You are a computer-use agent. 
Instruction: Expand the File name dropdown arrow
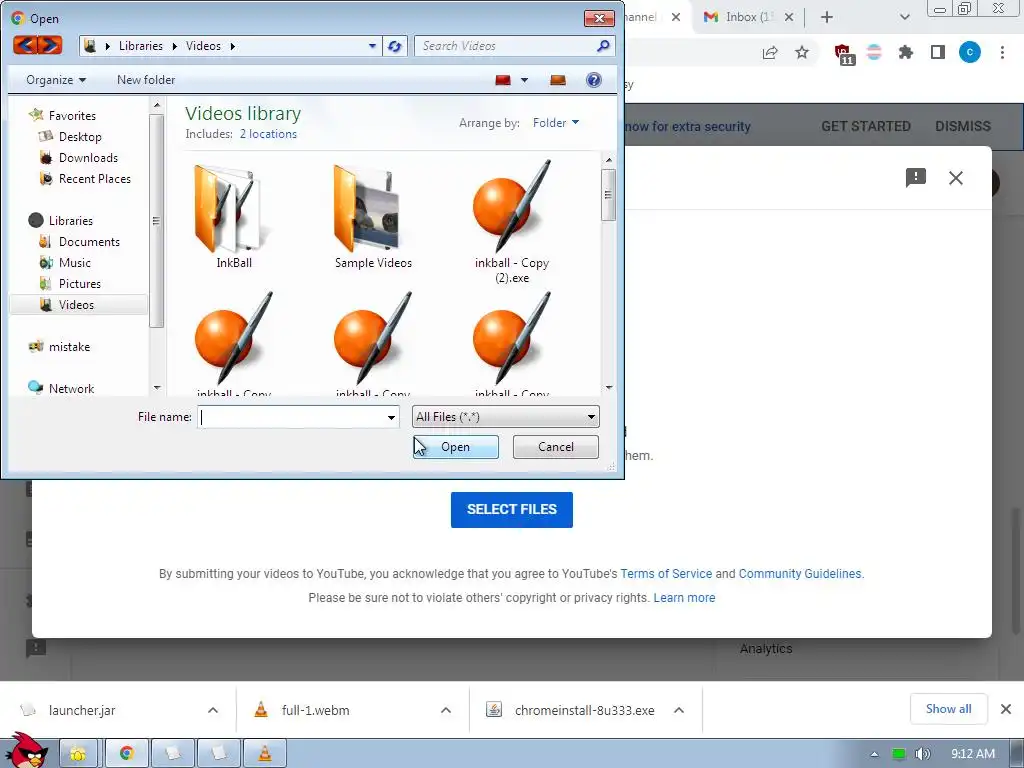pyautogui.click(x=391, y=417)
